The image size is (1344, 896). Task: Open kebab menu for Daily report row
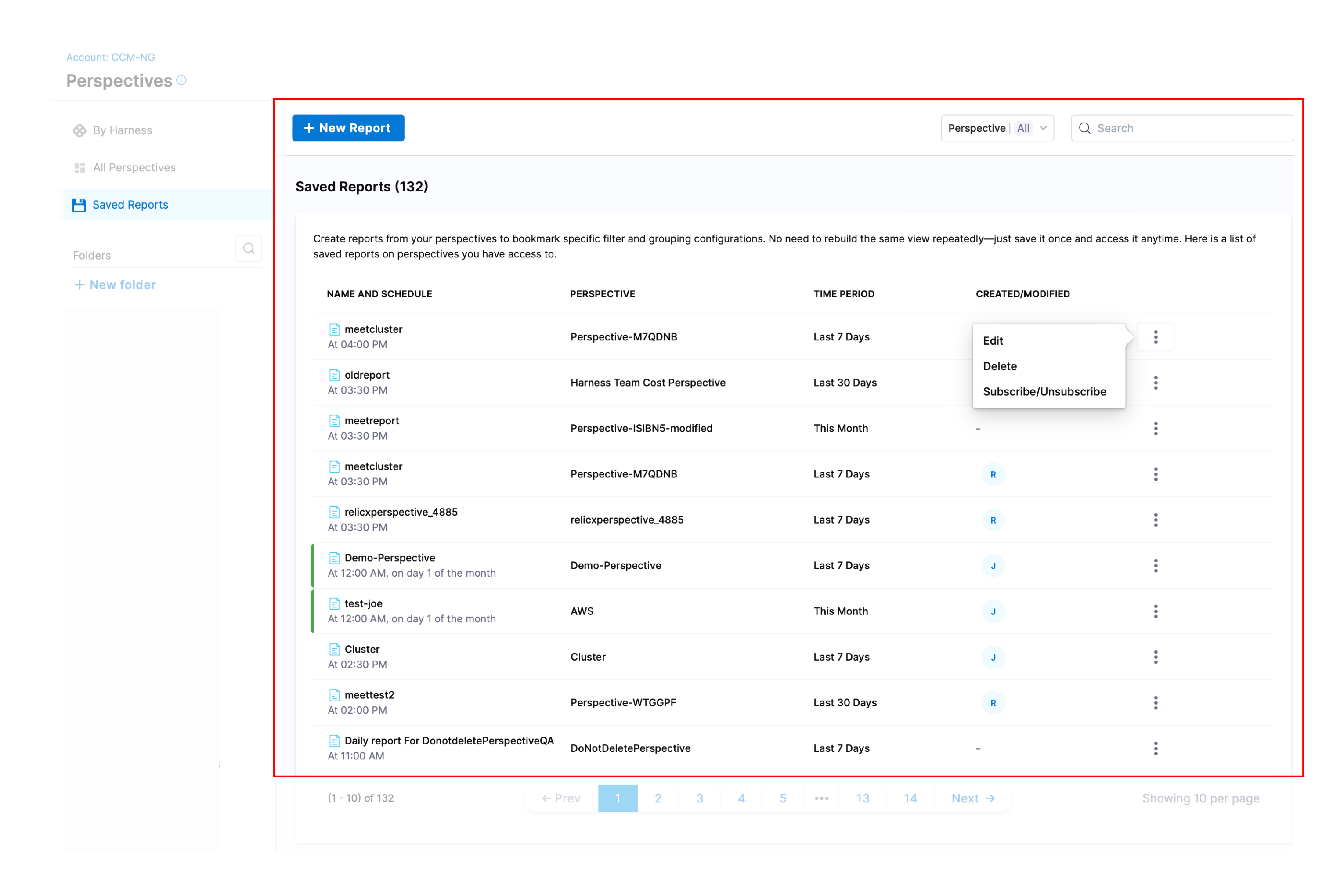pos(1156,748)
